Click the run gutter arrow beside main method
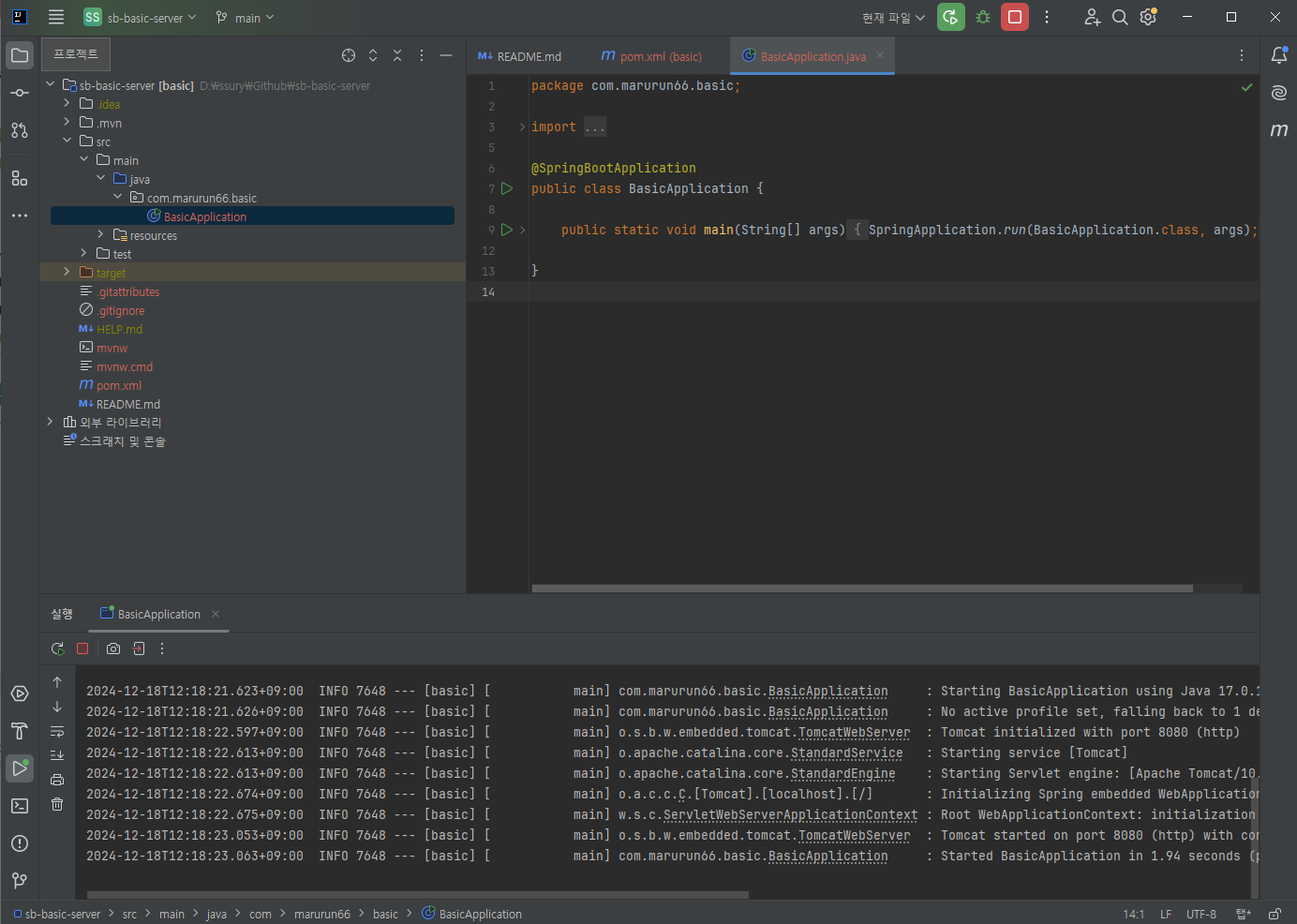 (x=507, y=230)
